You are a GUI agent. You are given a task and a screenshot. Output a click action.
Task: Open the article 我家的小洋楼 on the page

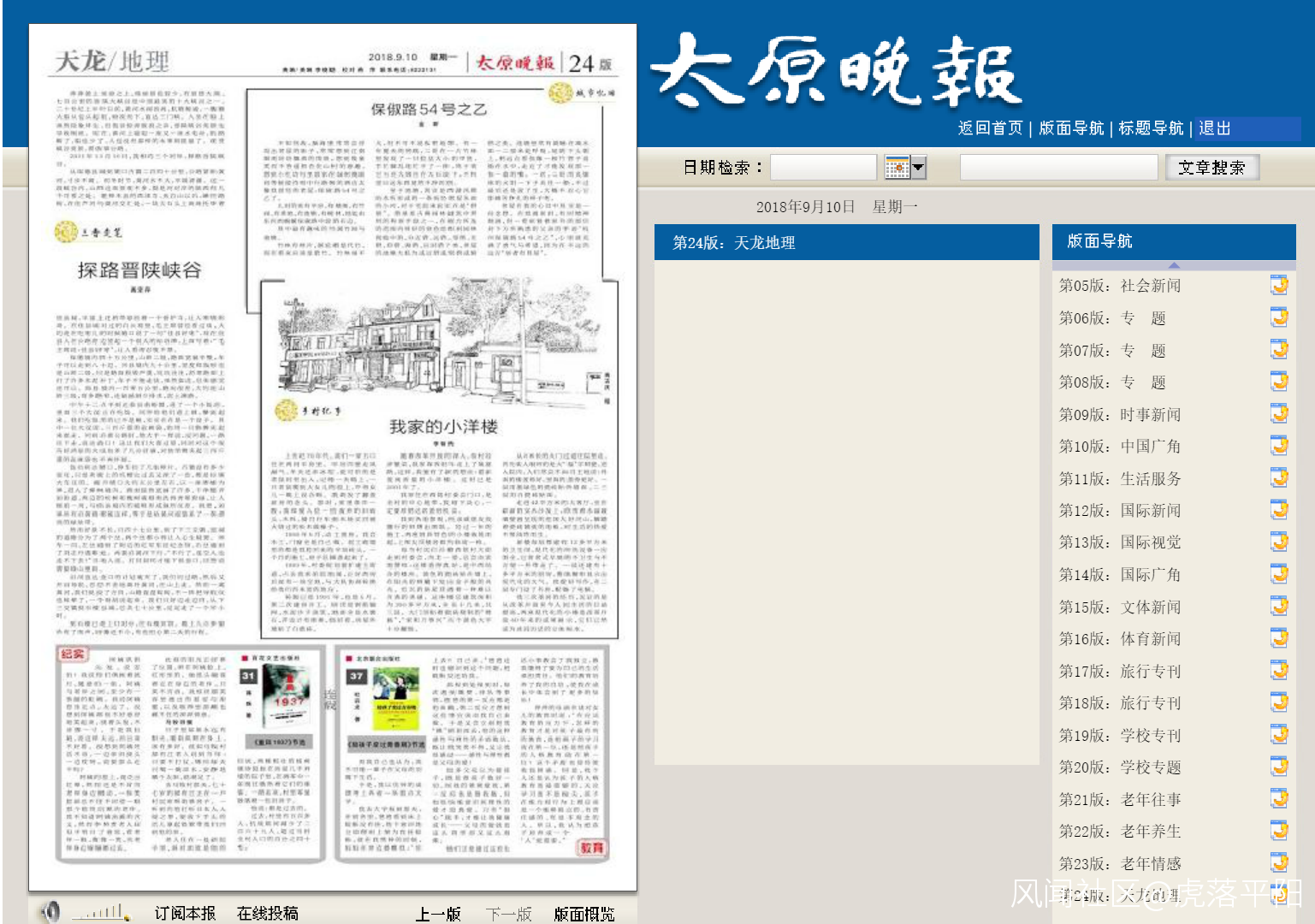click(443, 426)
